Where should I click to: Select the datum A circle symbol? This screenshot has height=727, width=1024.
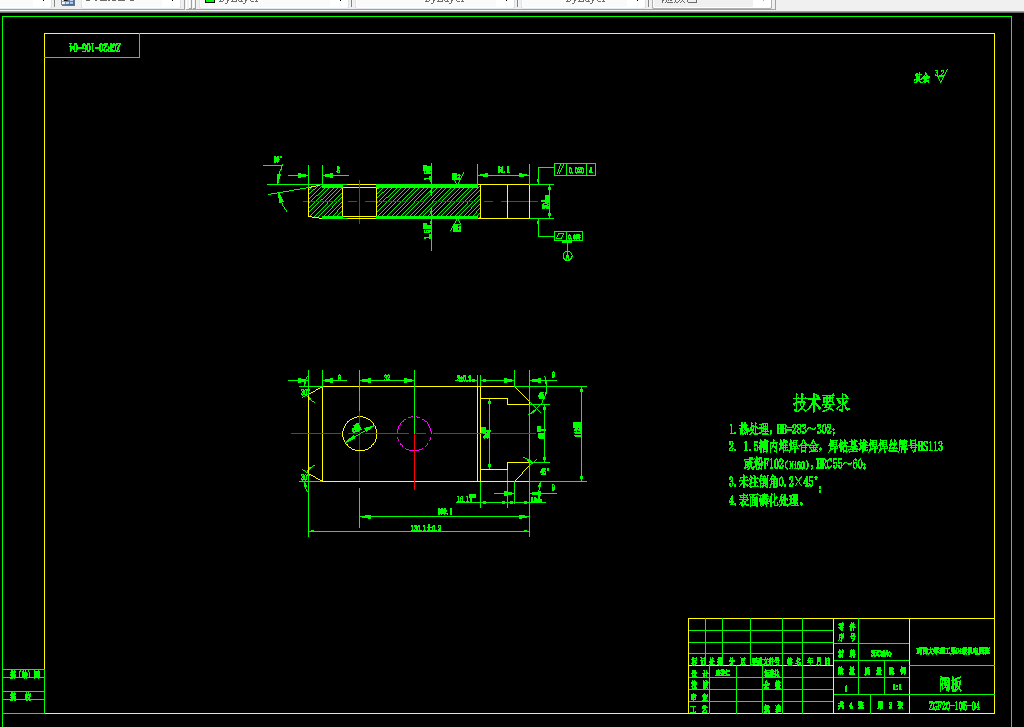(568, 256)
